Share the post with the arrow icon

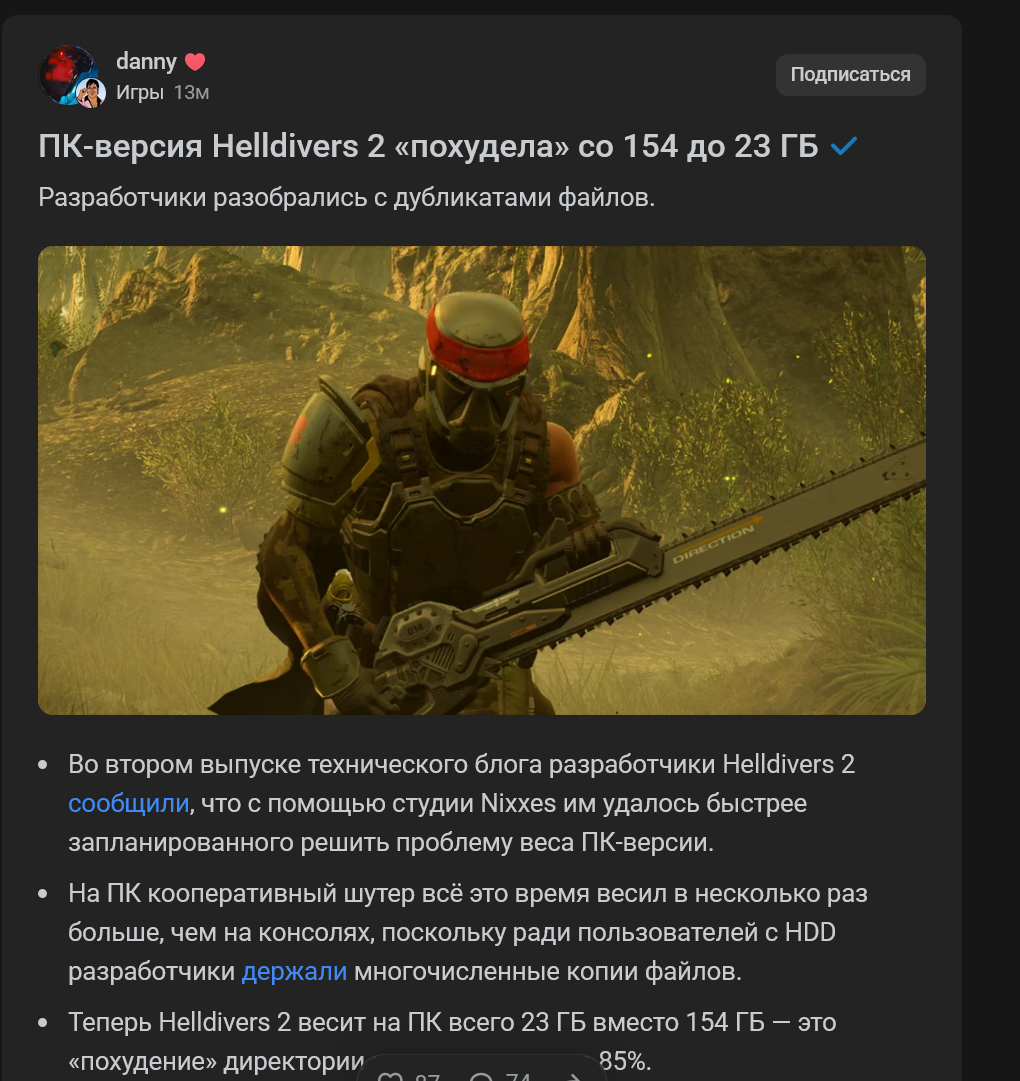click(x=573, y=1076)
